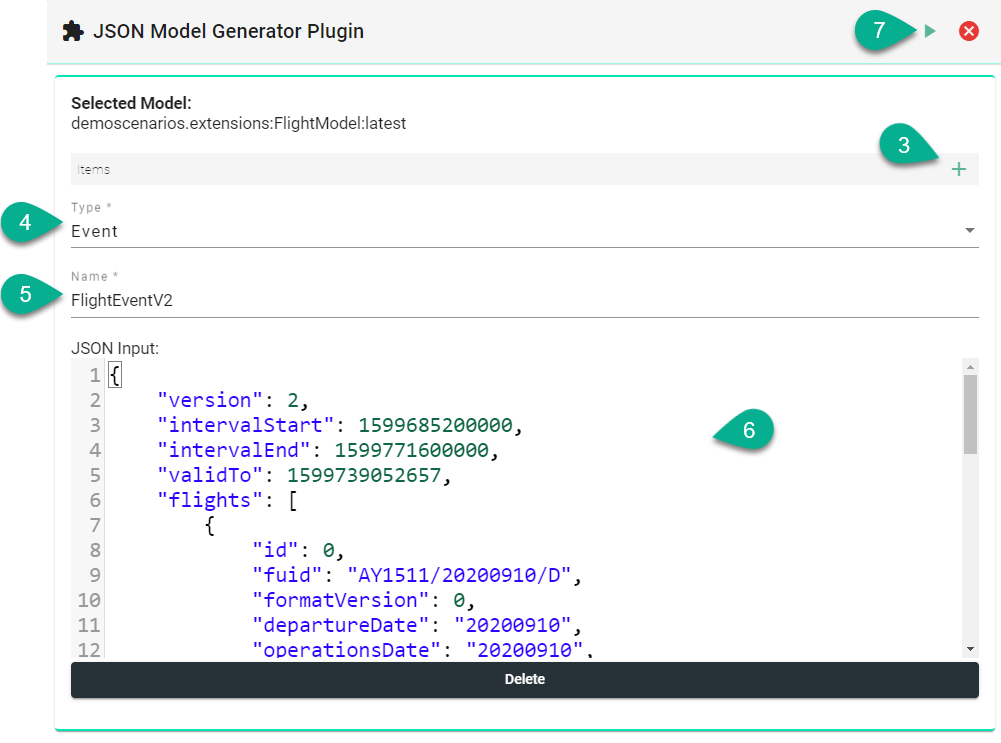The height and width of the screenshot is (743, 1001).
Task: Click callout marker number 7
Action: (x=880, y=31)
